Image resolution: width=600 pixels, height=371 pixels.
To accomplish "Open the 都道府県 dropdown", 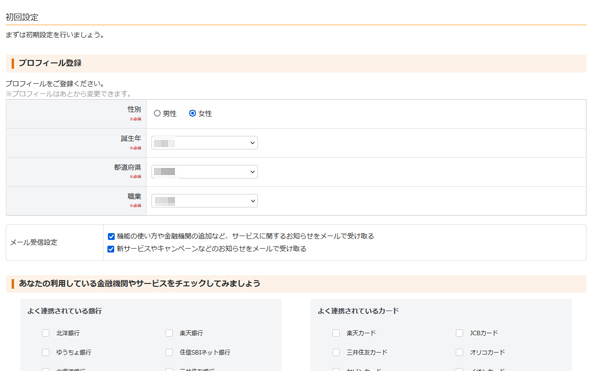I will coord(204,172).
